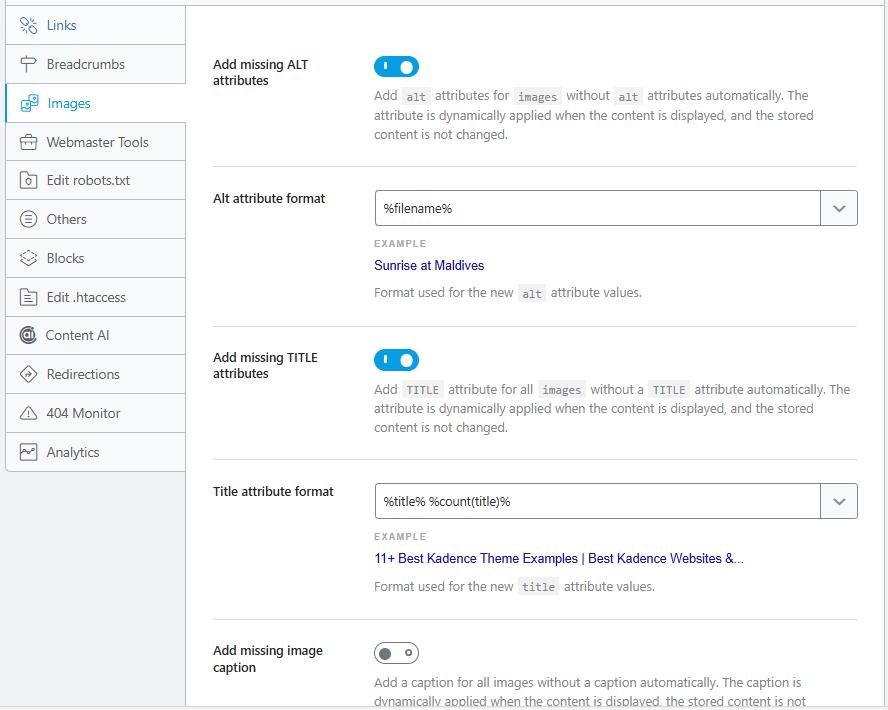Click the Analytics chart icon
888x710 pixels.
click(x=28, y=452)
